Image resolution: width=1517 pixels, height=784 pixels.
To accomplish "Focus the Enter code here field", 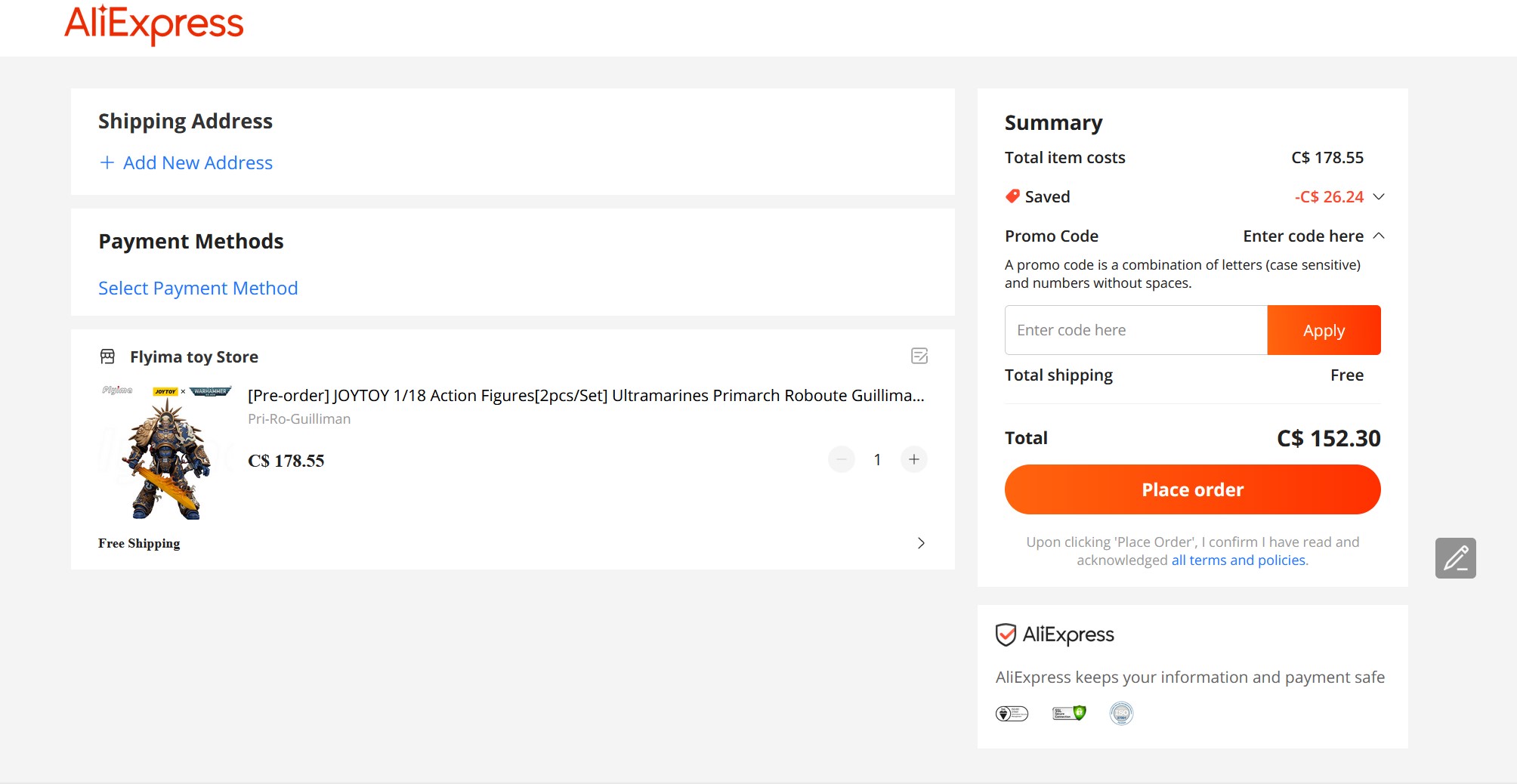I will coord(1136,330).
